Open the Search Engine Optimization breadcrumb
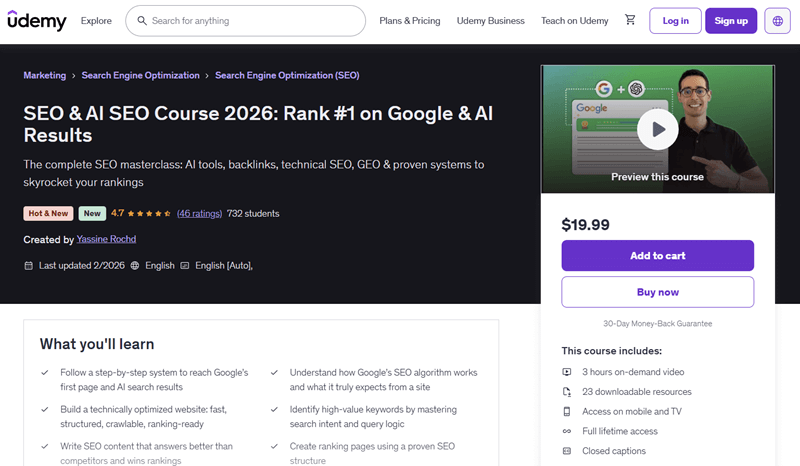Viewport: 800px width, 466px height. point(140,76)
